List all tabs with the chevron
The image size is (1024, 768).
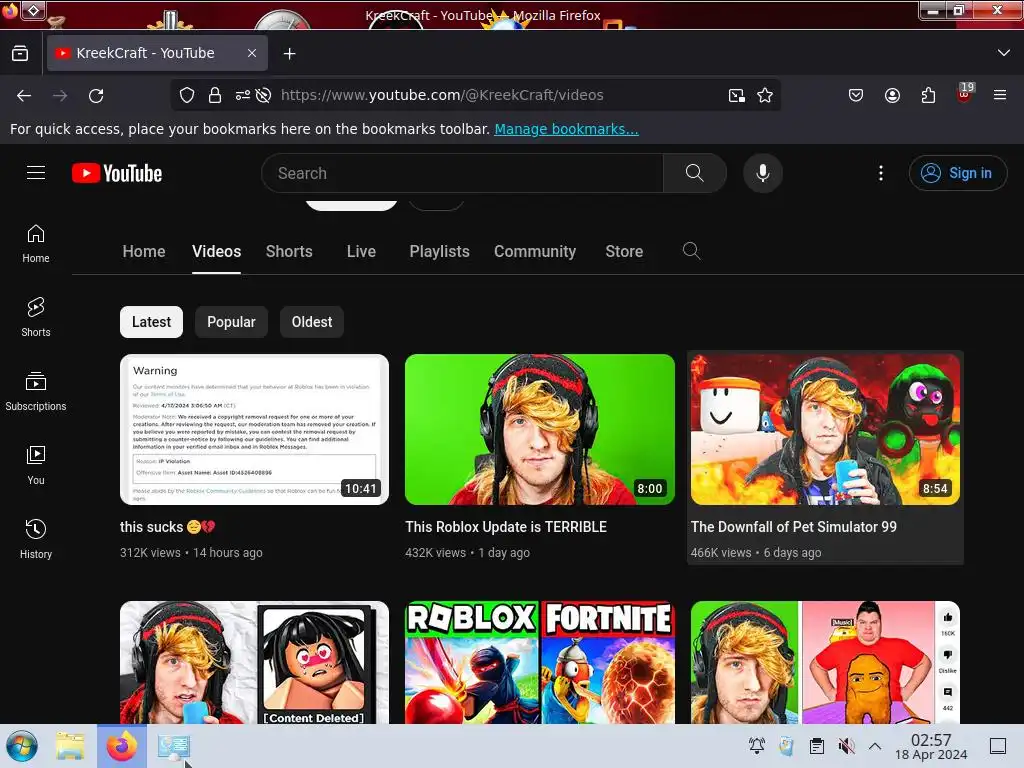1004,53
